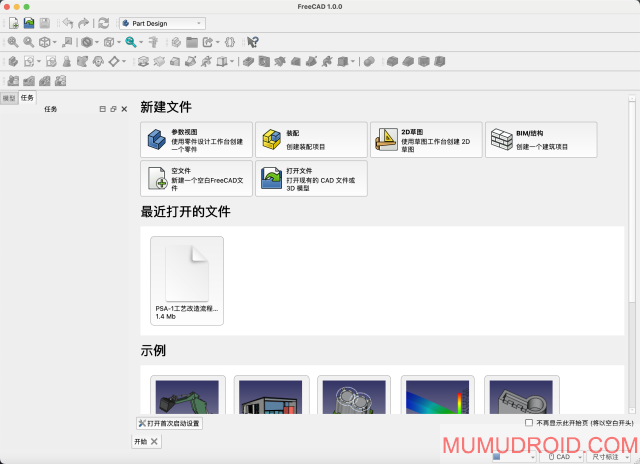This screenshot has width=640, height=464.
Task: Switch to the 任务 tab
Action: pyautogui.click(x=27, y=98)
